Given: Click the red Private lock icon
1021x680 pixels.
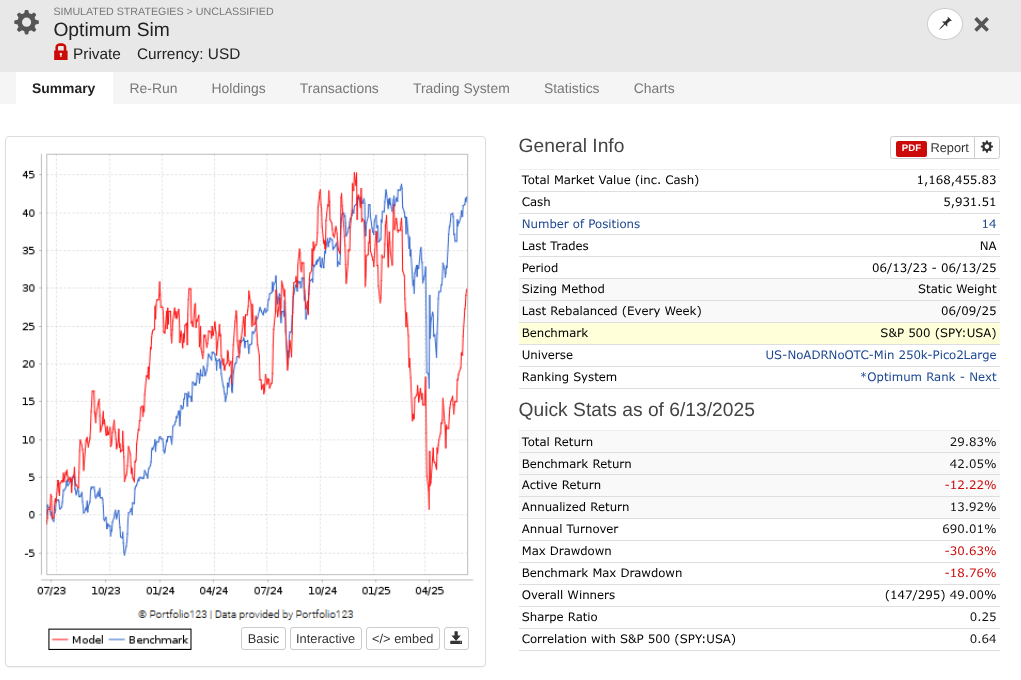Looking at the screenshot, I should [61, 52].
